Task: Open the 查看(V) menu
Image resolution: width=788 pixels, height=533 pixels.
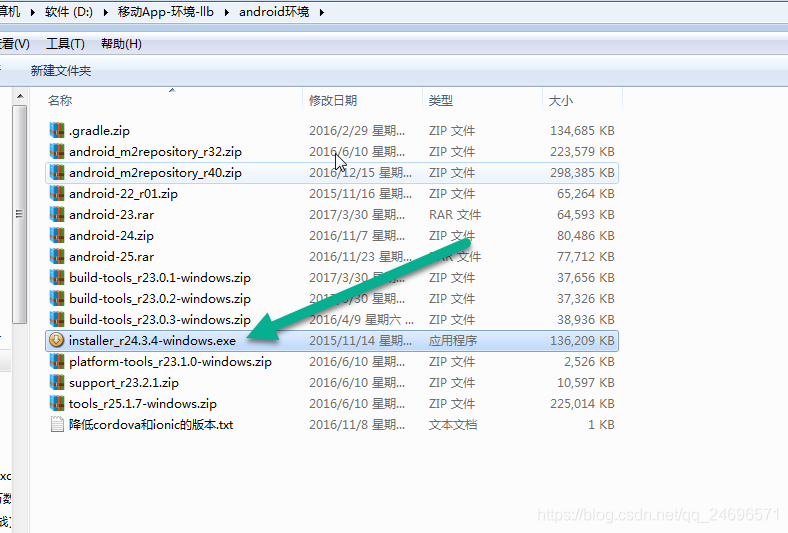Action: [x=15, y=44]
